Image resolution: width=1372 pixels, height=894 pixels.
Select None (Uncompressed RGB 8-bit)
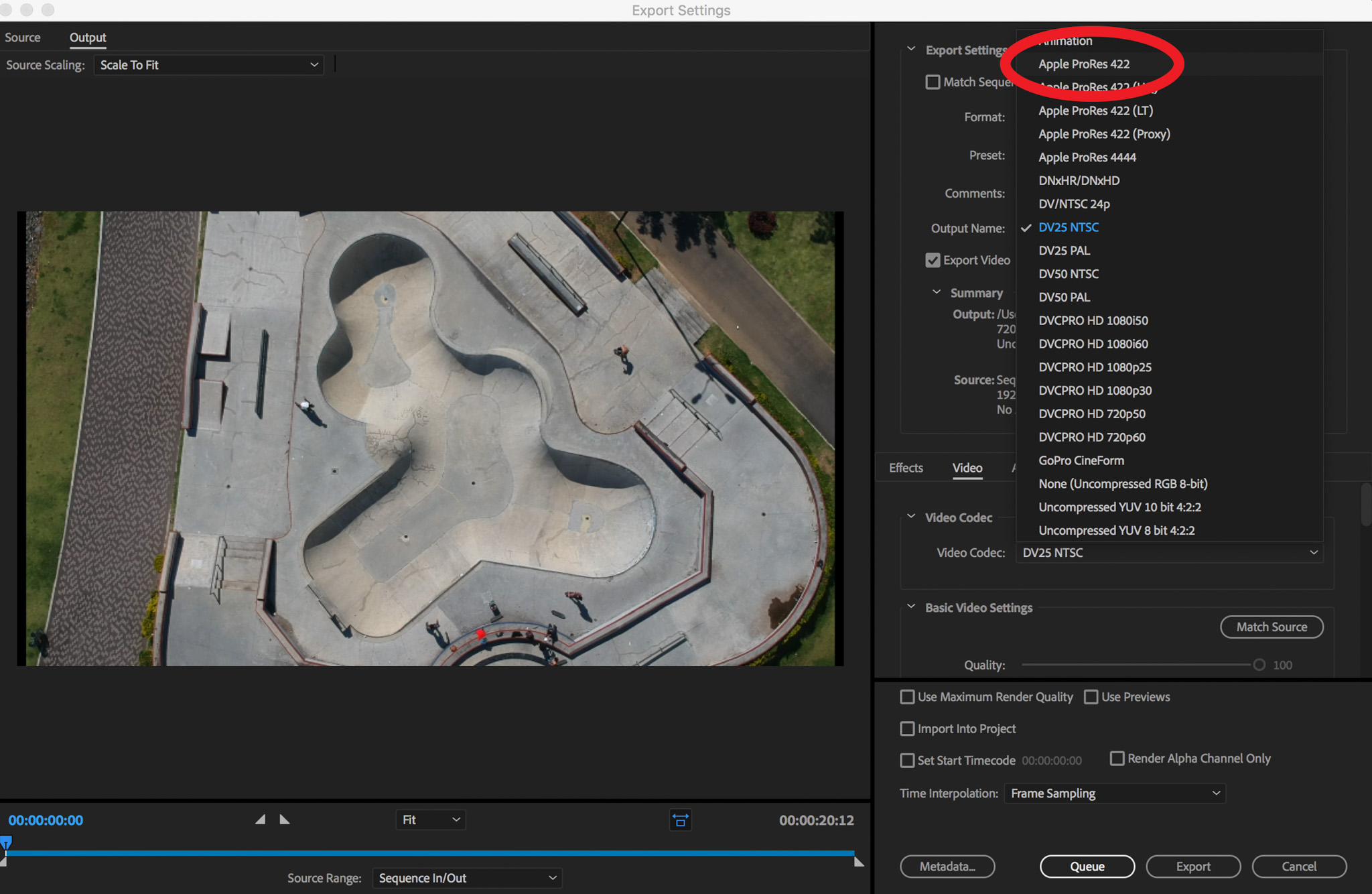[x=1169, y=484]
